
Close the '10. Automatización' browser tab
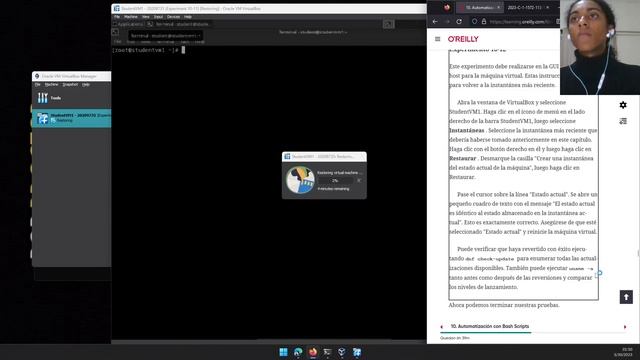tap(498, 7)
